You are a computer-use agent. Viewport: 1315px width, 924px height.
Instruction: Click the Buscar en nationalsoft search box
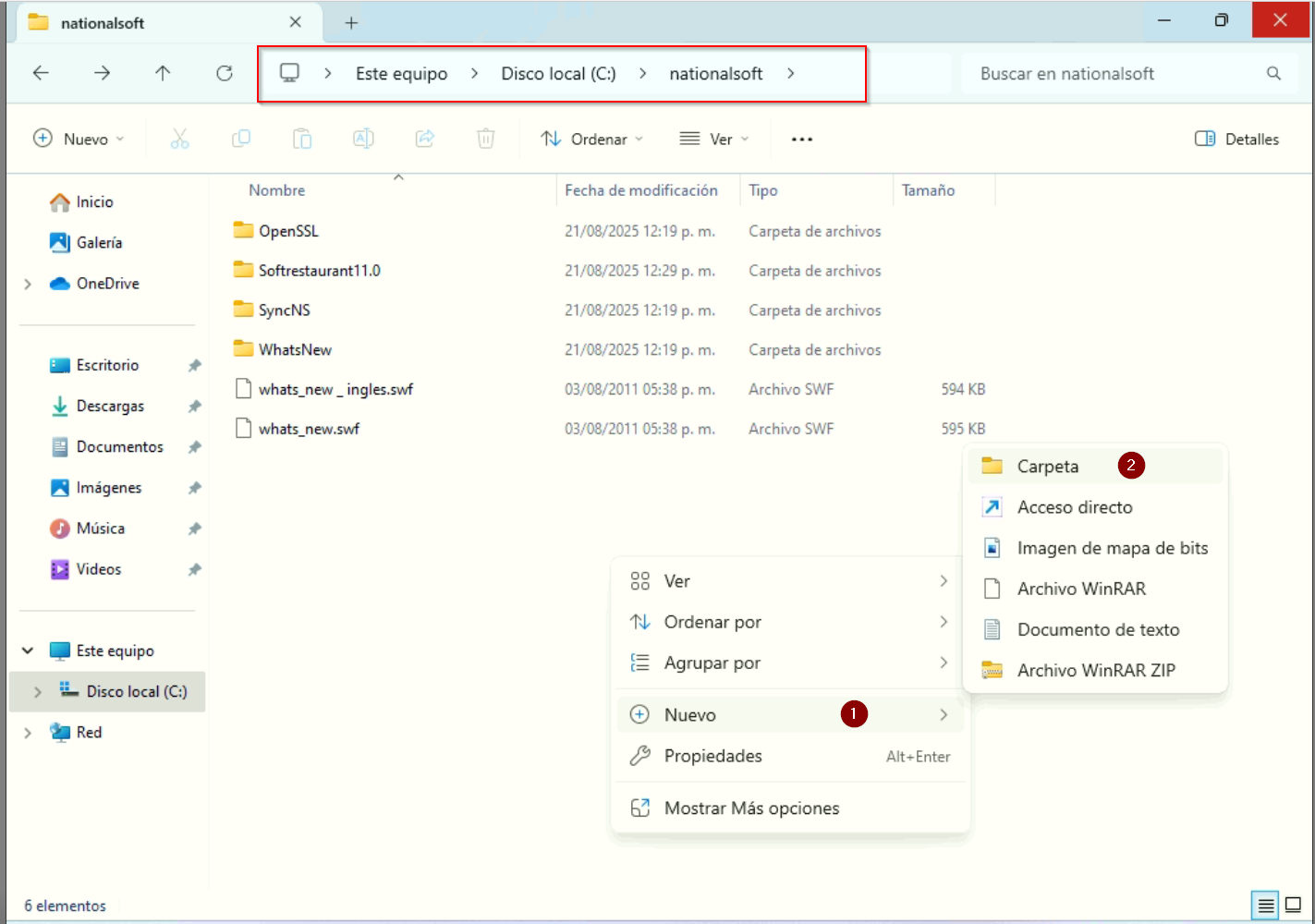1127,74
